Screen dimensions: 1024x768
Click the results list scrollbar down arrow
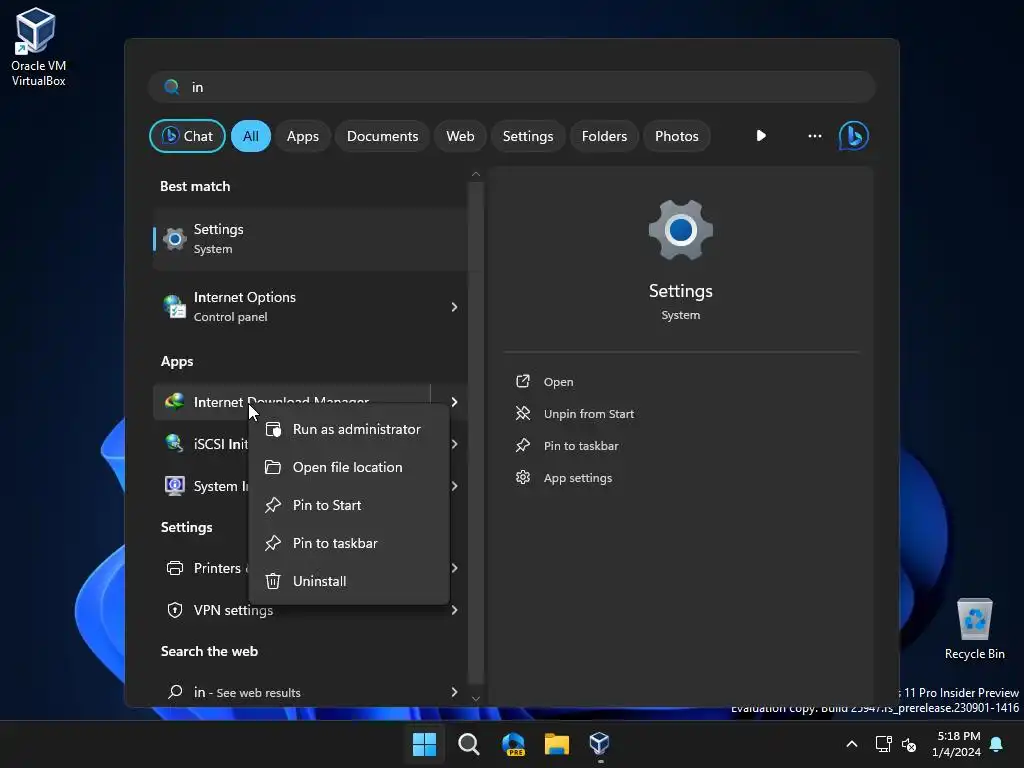point(475,698)
